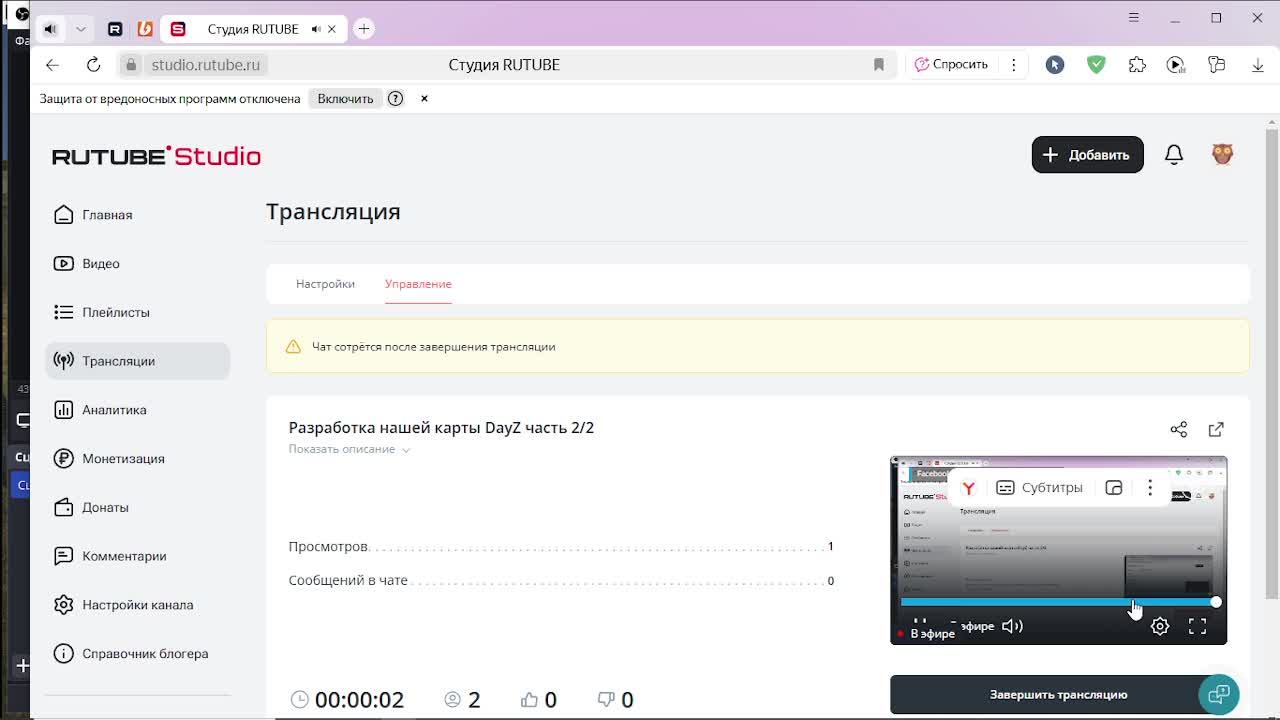Viewport: 1280px width, 720px height.
Task: Bookmark this page icon
Action: click(879, 65)
